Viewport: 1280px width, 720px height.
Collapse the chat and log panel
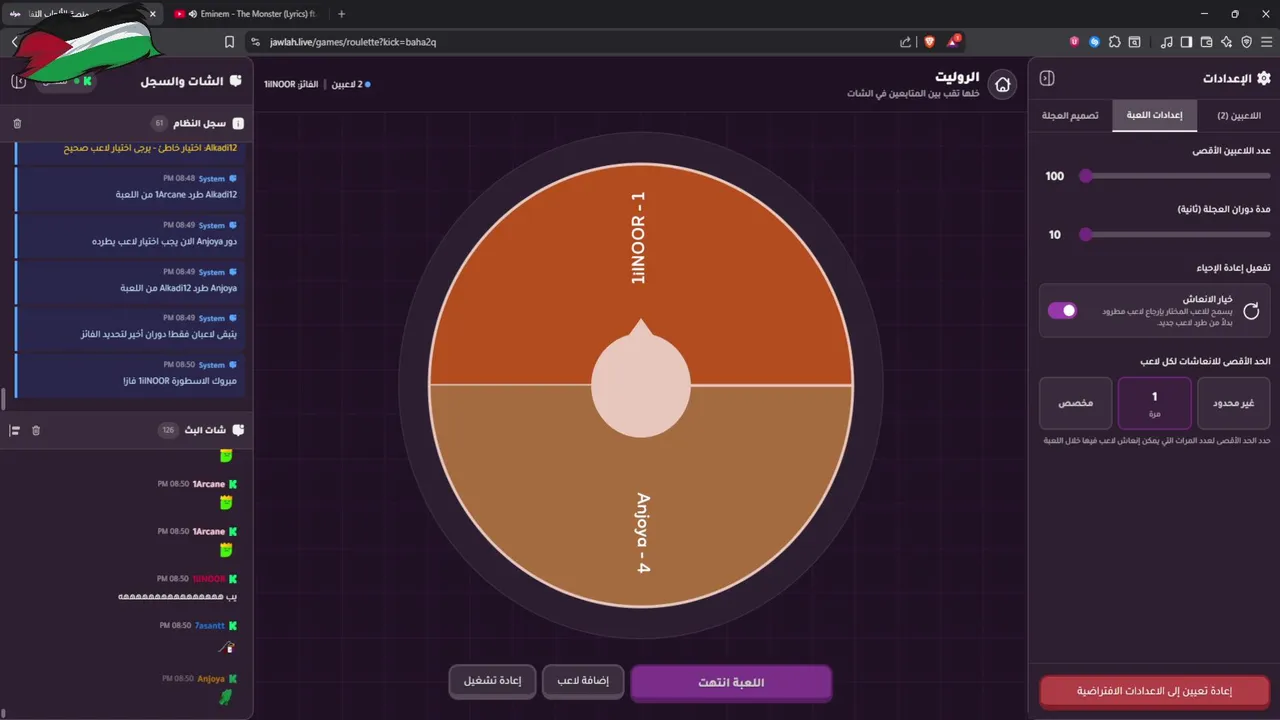pyautogui.click(x=18, y=81)
